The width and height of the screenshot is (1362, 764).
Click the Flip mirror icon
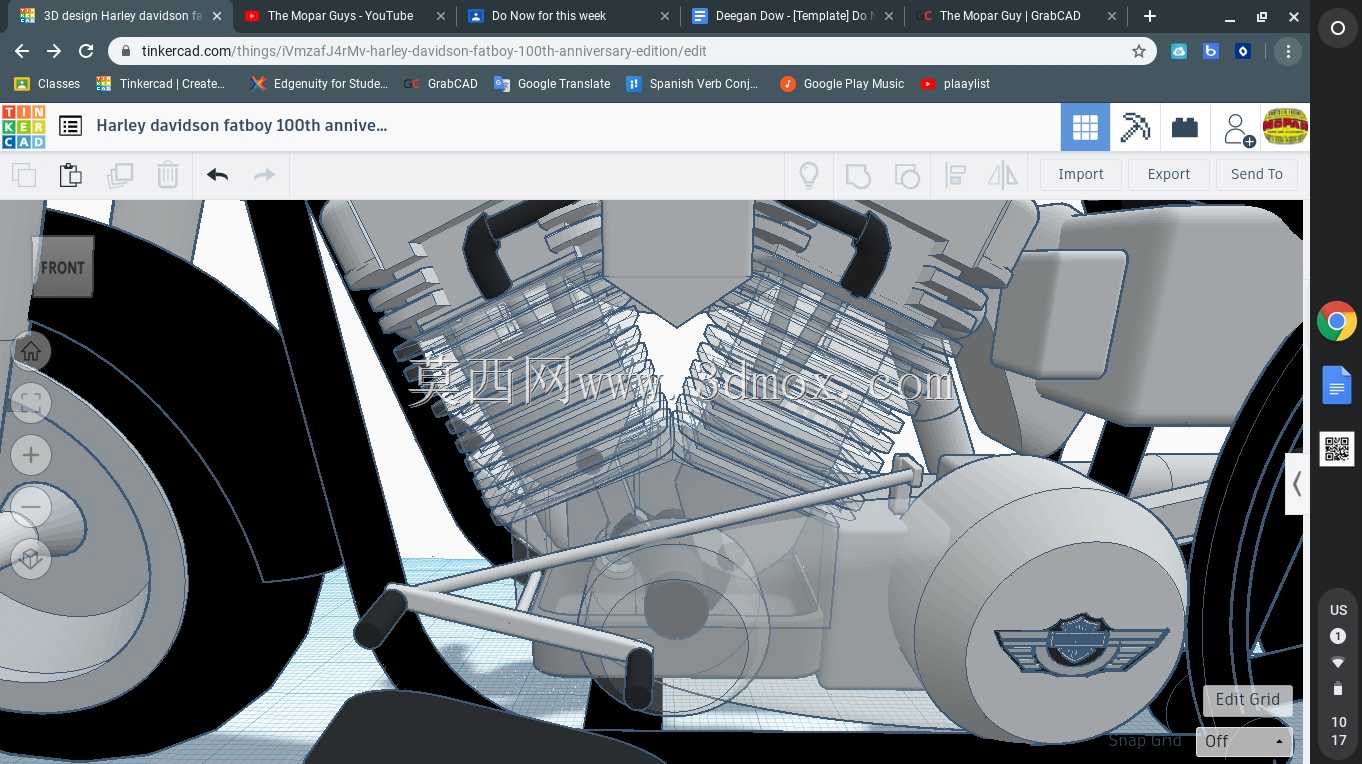click(1003, 175)
